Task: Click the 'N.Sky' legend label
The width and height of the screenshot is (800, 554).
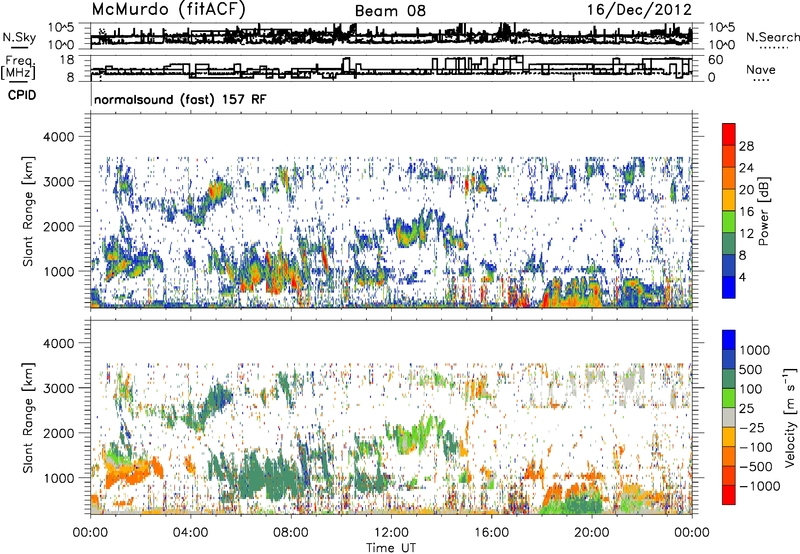Action: (19, 37)
